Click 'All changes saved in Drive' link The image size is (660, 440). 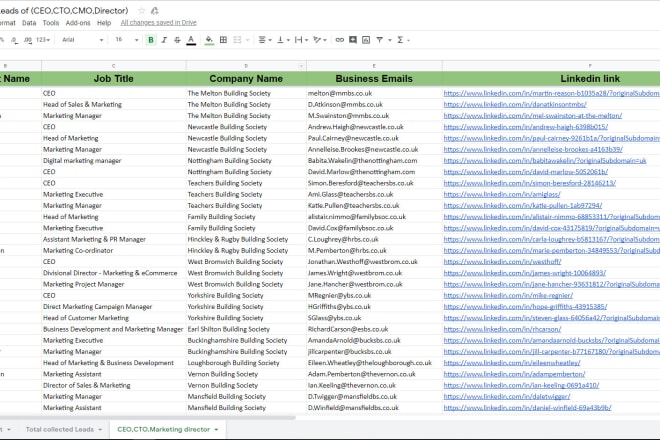(159, 23)
